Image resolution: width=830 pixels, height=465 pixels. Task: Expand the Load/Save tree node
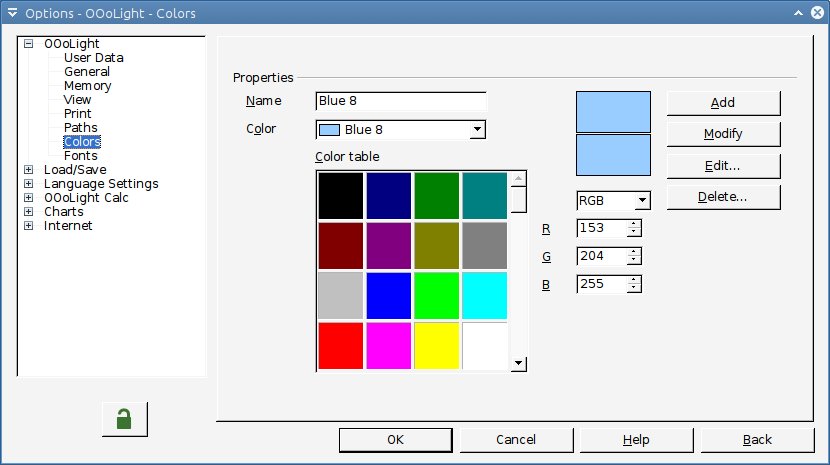click(x=29, y=169)
